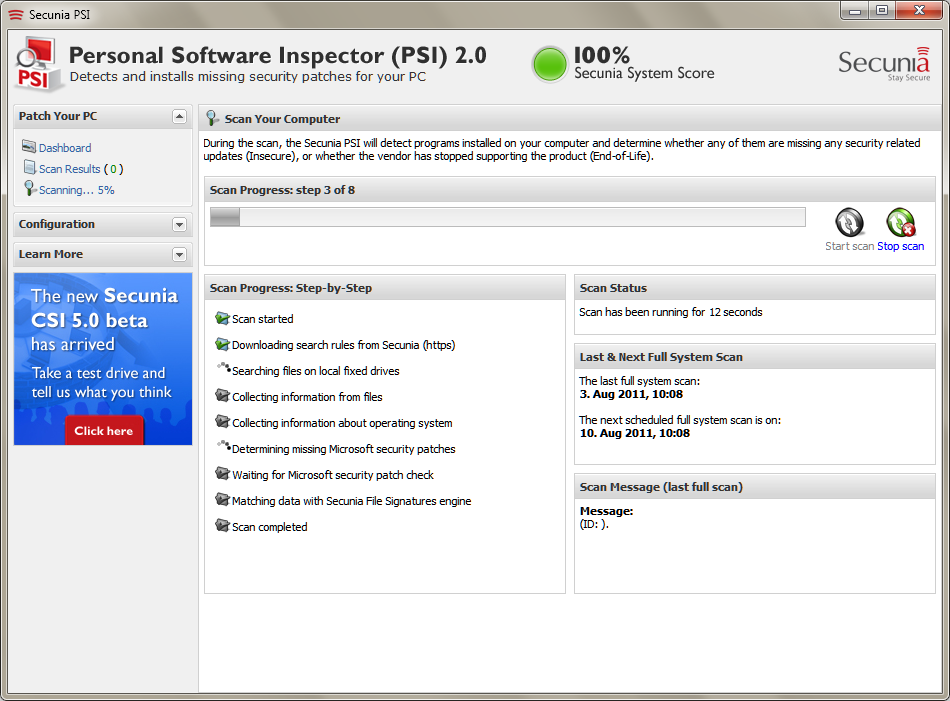Click the Scan started step icon
Screen dimensions: 950x701
[222, 318]
